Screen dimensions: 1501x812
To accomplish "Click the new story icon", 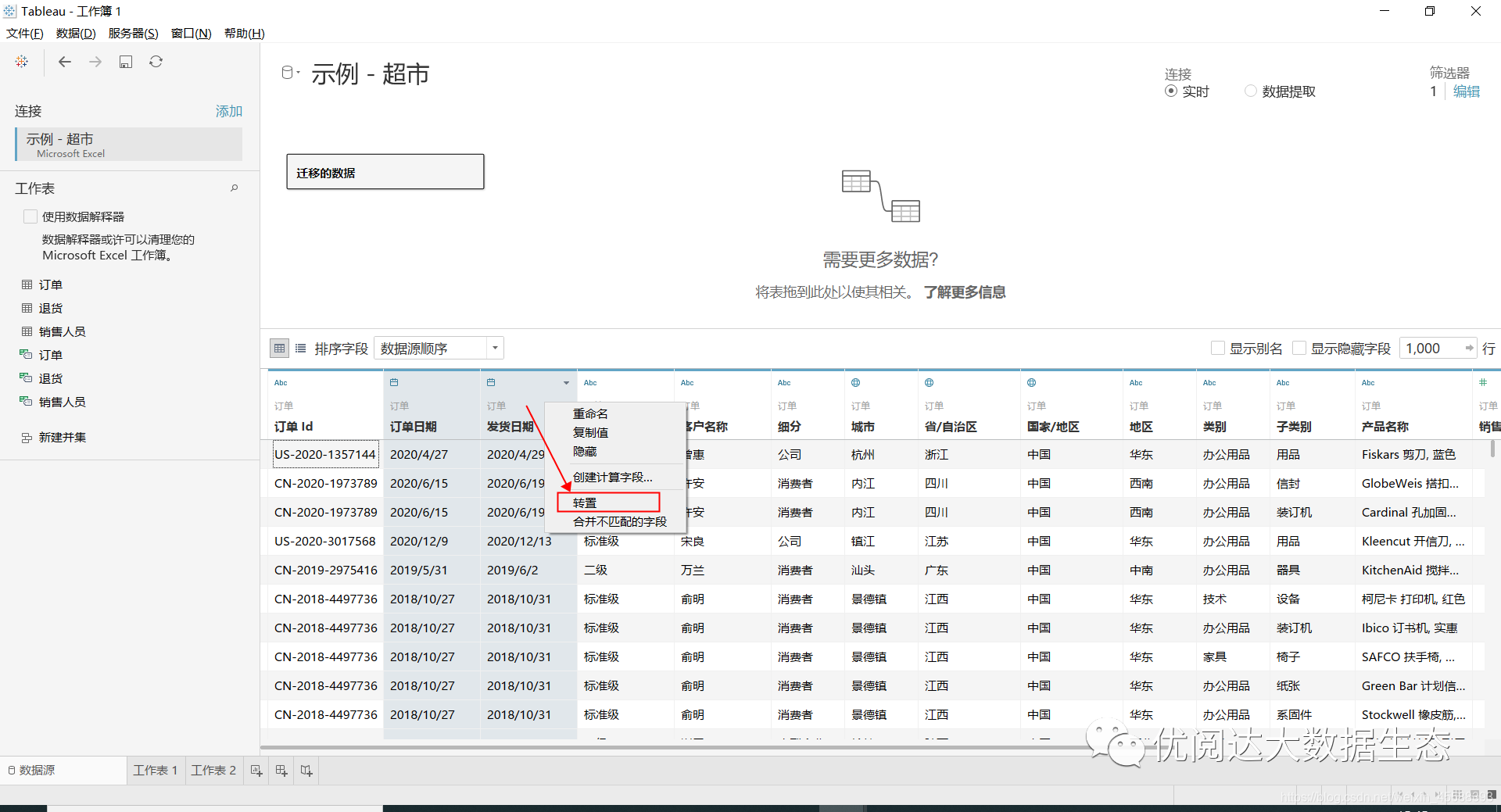I will tap(306, 771).
